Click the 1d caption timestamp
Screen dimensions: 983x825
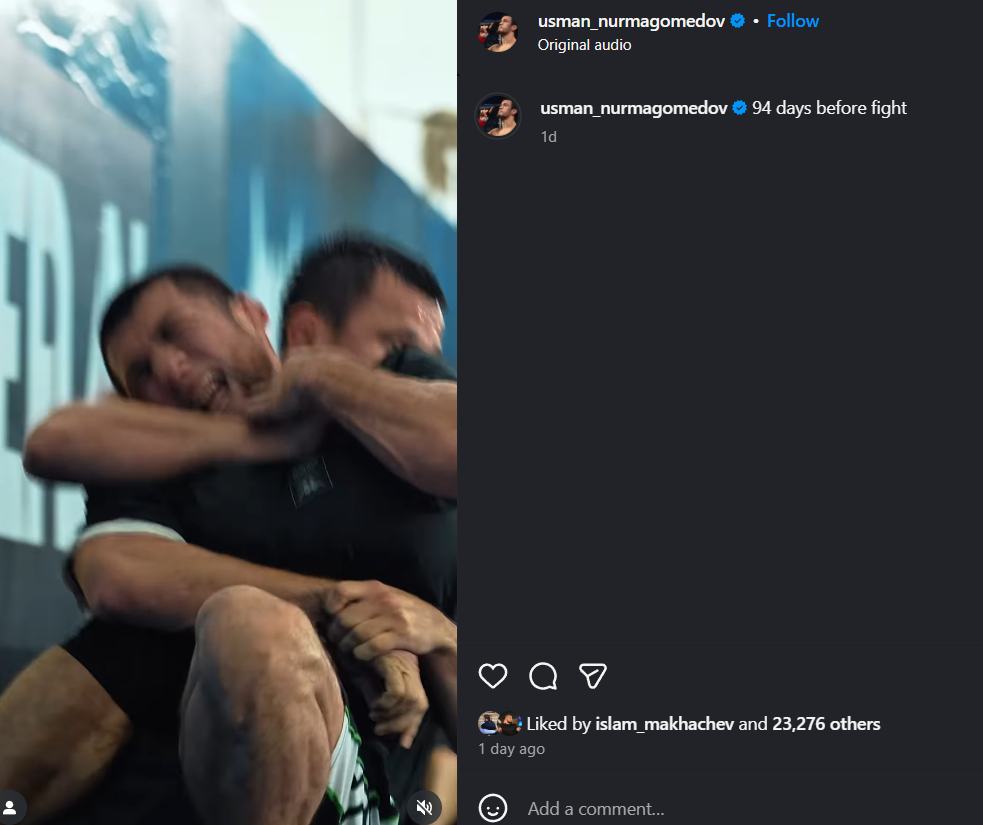coord(549,137)
